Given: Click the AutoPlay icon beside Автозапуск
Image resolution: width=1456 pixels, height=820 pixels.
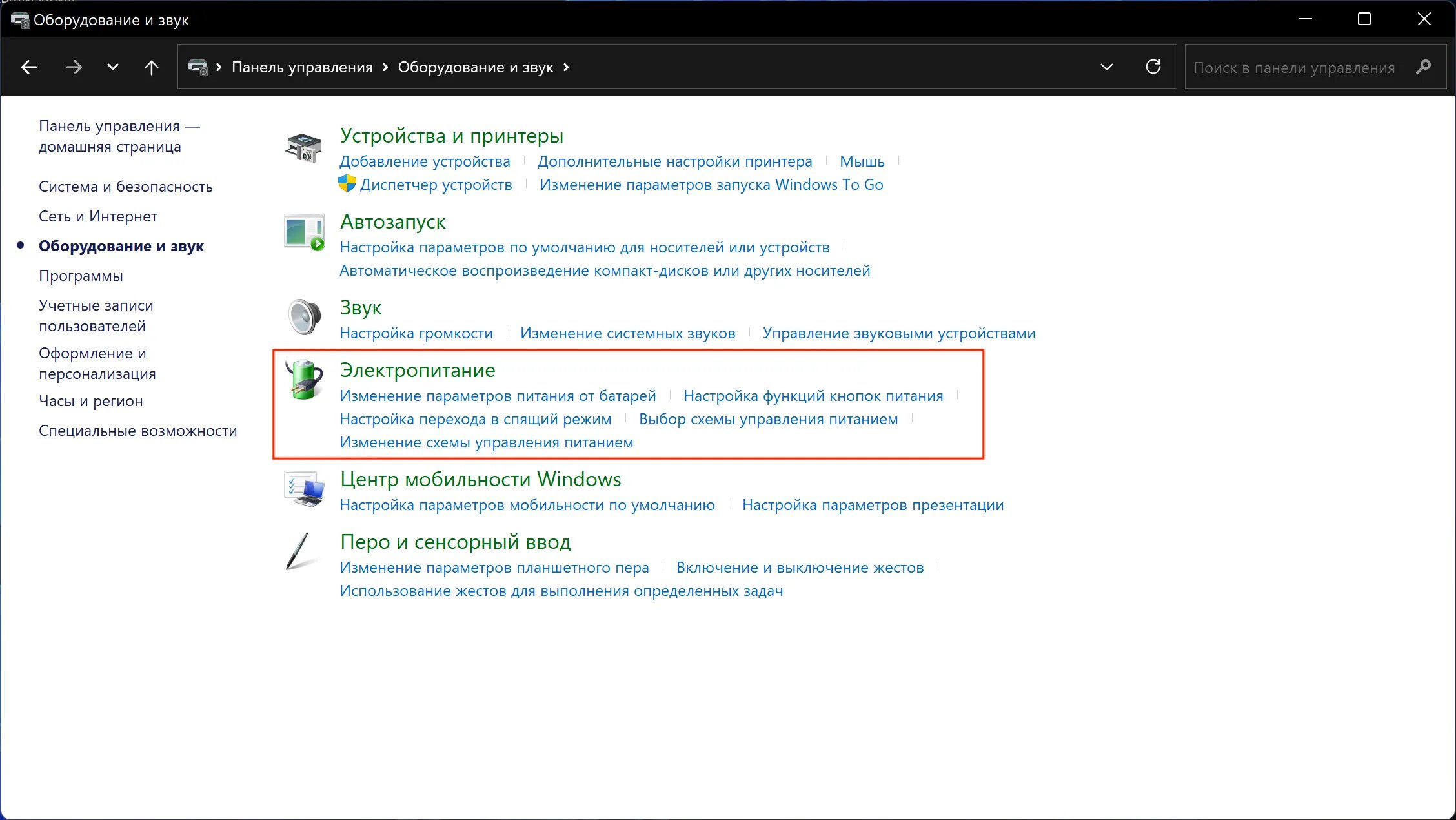Looking at the screenshot, I should (x=304, y=232).
